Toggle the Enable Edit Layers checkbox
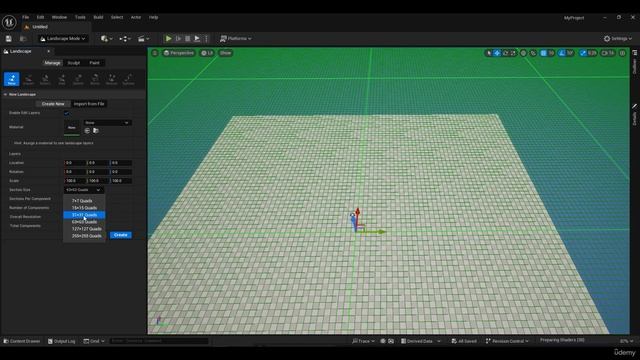 tap(67, 113)
